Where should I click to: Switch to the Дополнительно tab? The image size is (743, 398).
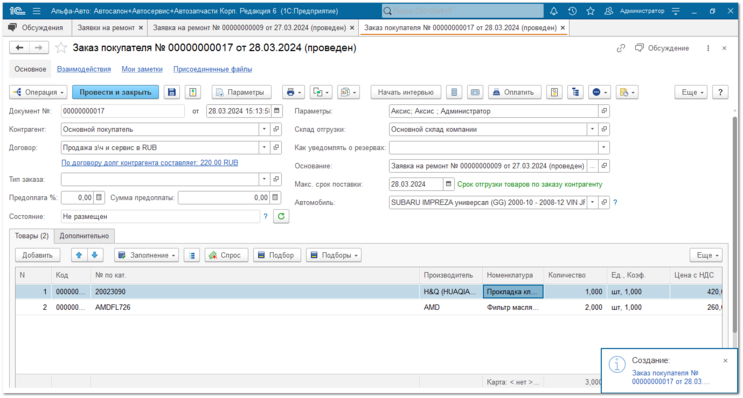(84, 235)
